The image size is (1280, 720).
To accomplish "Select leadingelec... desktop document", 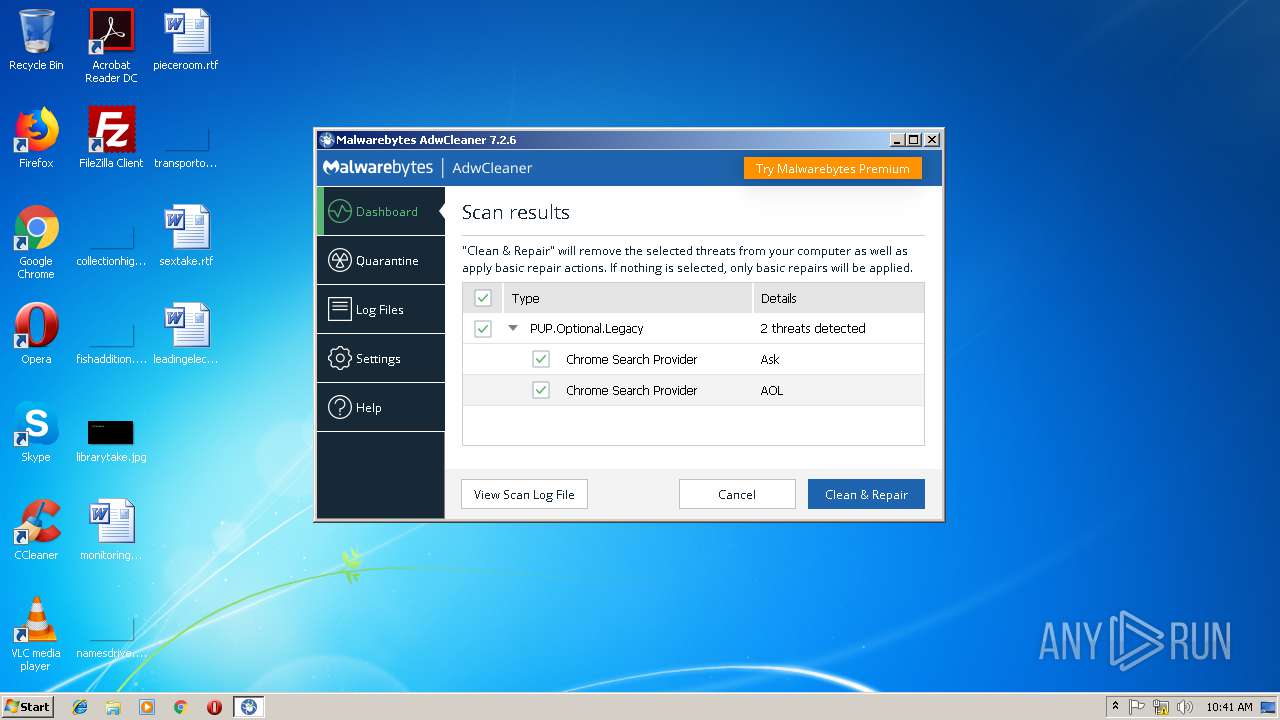I will (x=186, y=334).
